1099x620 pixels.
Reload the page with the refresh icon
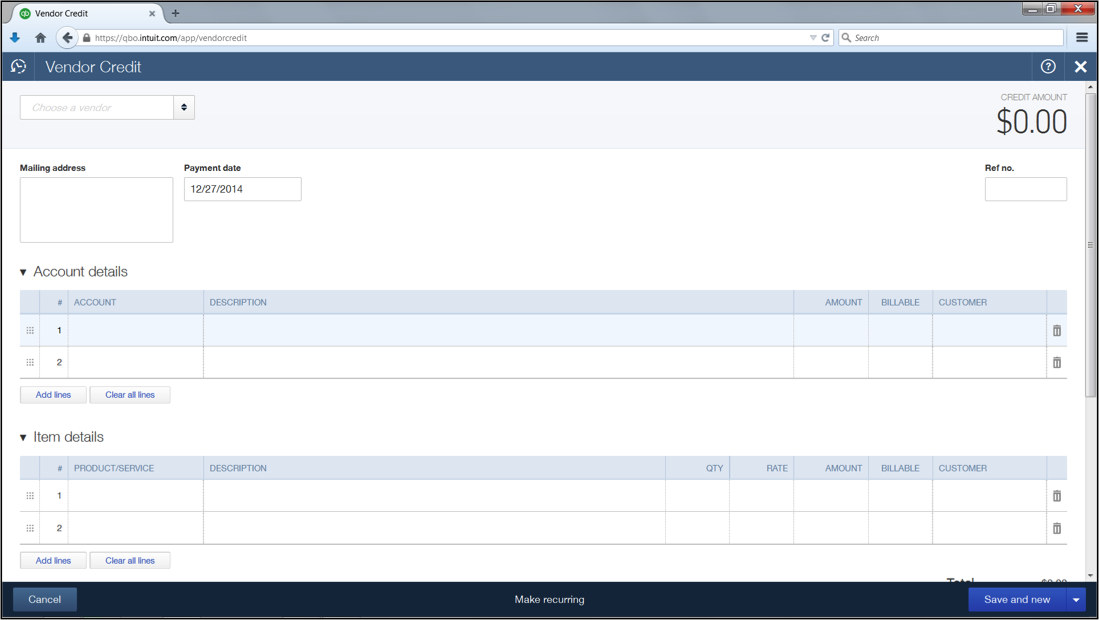[x=826, y=38]
